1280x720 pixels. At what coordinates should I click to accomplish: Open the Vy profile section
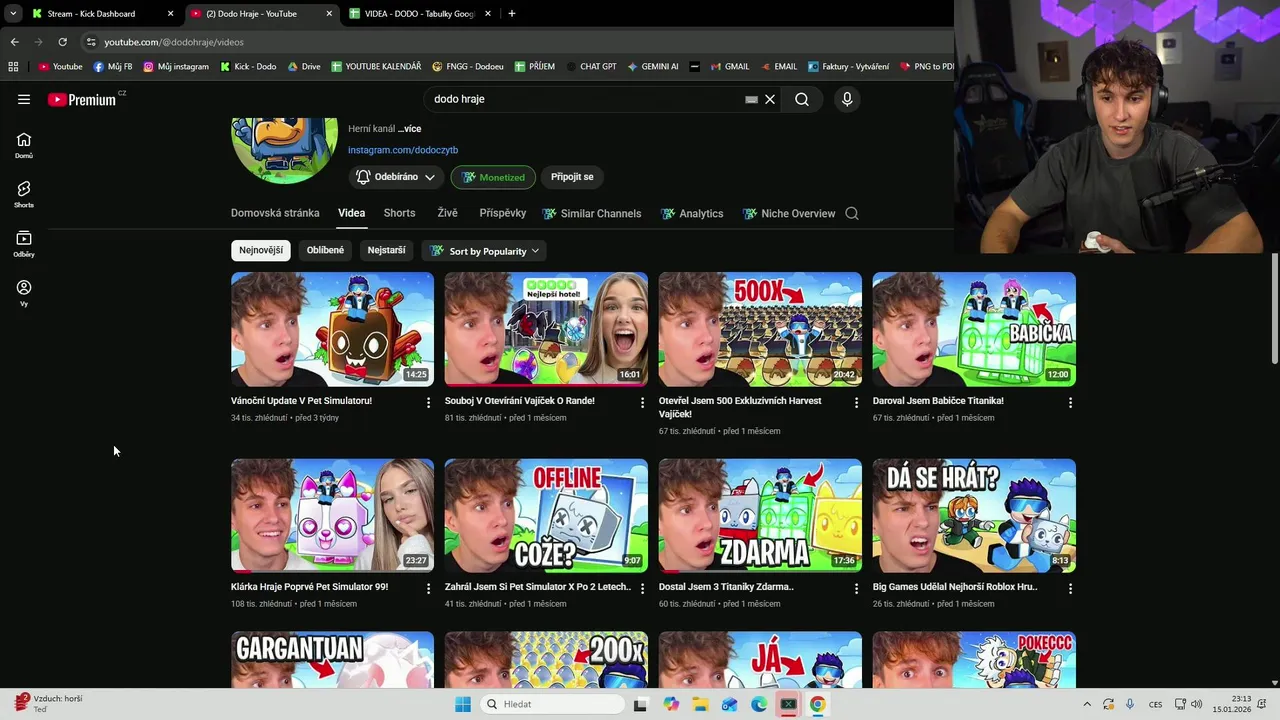pyautogui.click(x=24, y=293)
